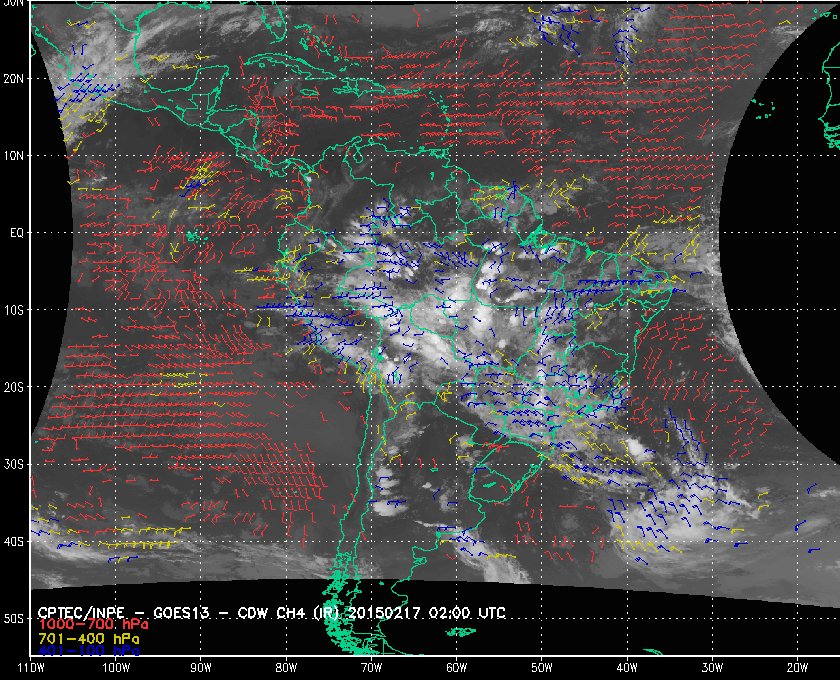Click the 10N latitude label

point(13,156)
